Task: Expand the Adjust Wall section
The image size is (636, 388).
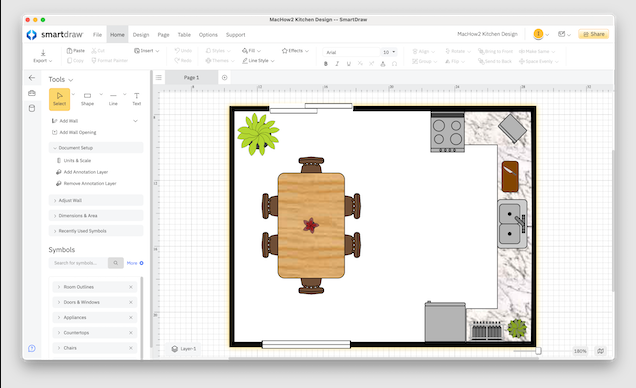Action: coord(96,200)
